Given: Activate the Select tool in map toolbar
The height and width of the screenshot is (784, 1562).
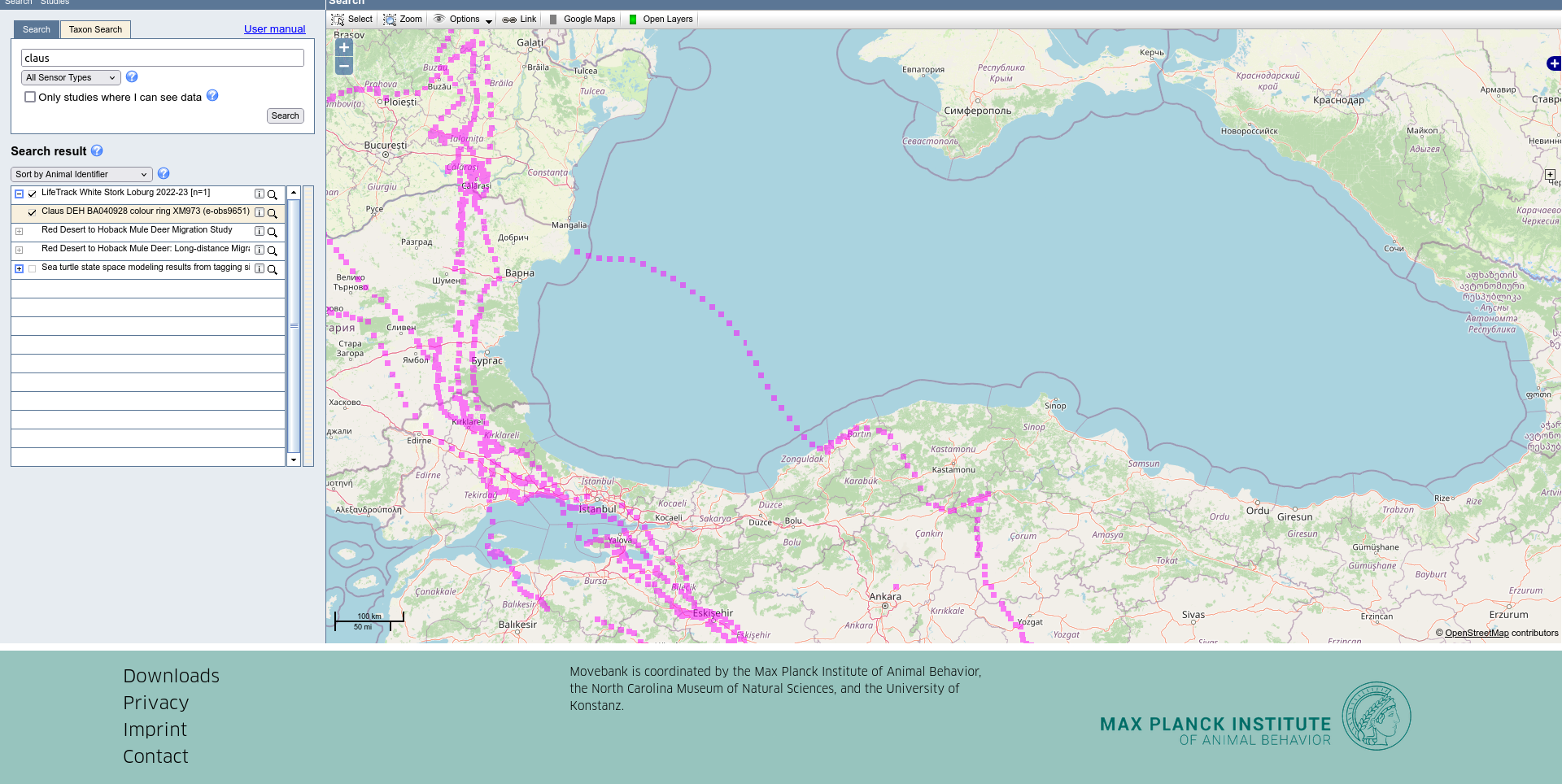Looking at the screenshot, I should [x=351, y=20].
